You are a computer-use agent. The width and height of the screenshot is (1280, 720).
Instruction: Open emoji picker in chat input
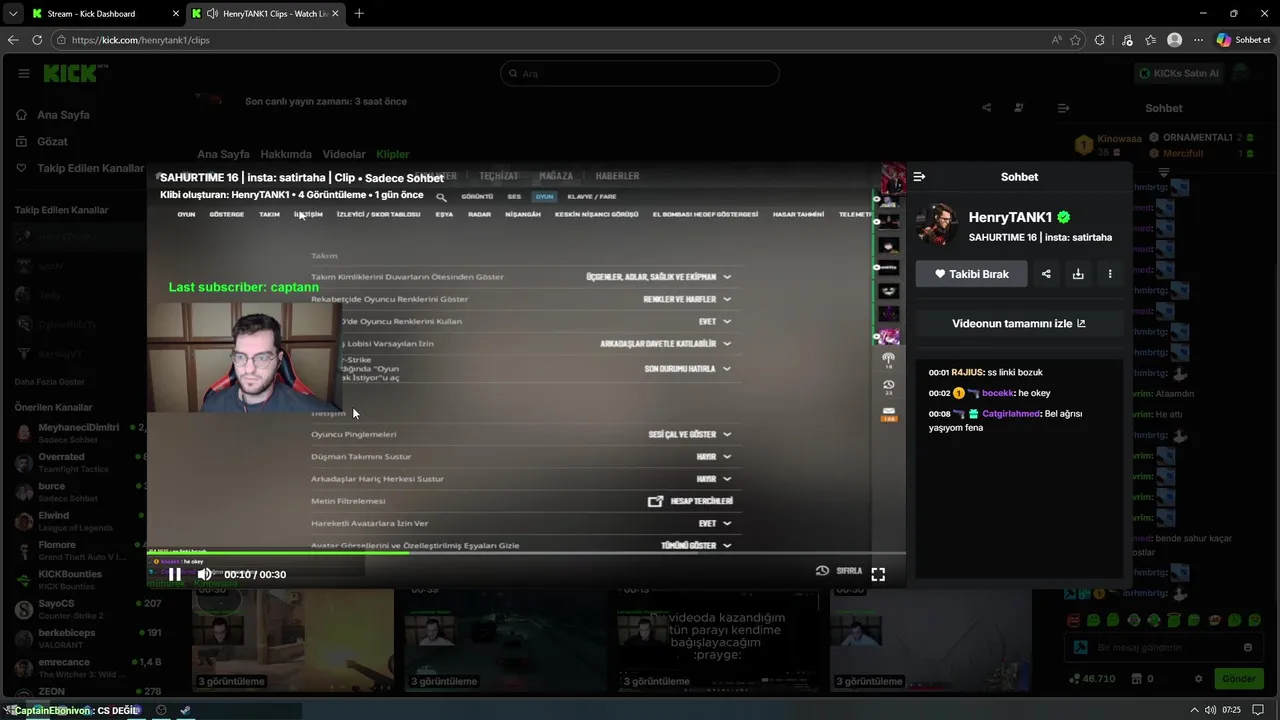(1248, 648)
